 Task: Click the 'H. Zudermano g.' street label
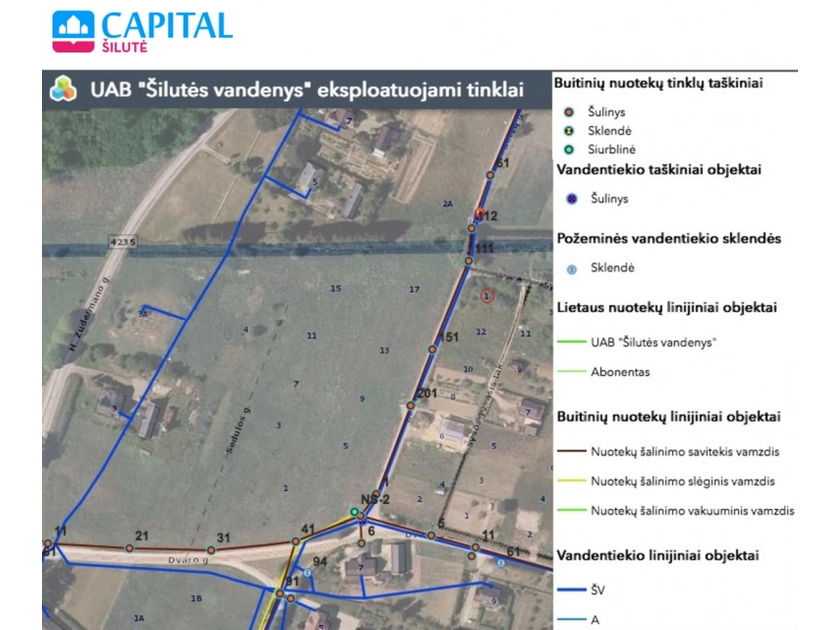click(x=88, y=313)
